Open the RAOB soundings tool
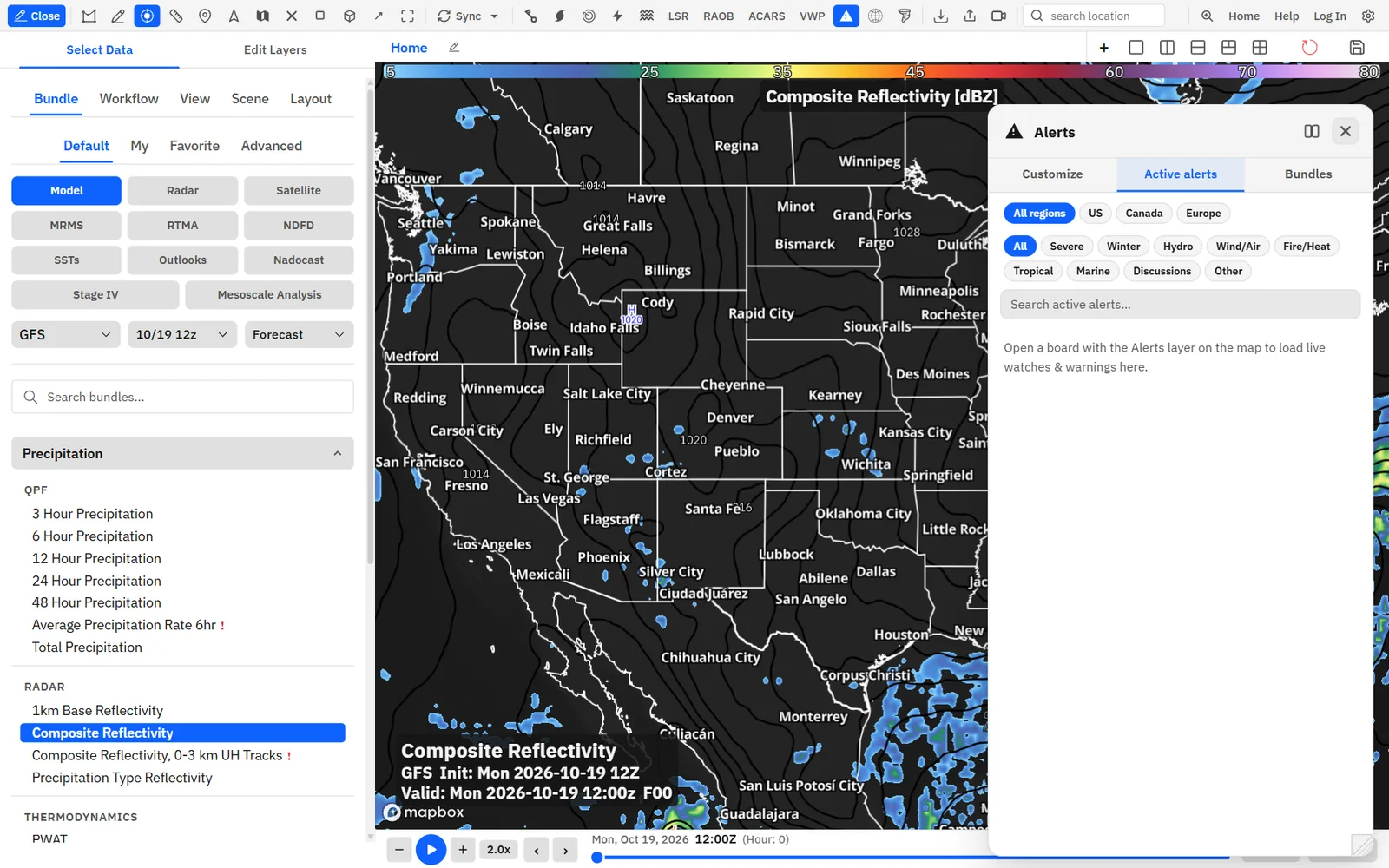The height and width of the screenshot is (868, 1389). pyautogui.click(x=719, y=16)
